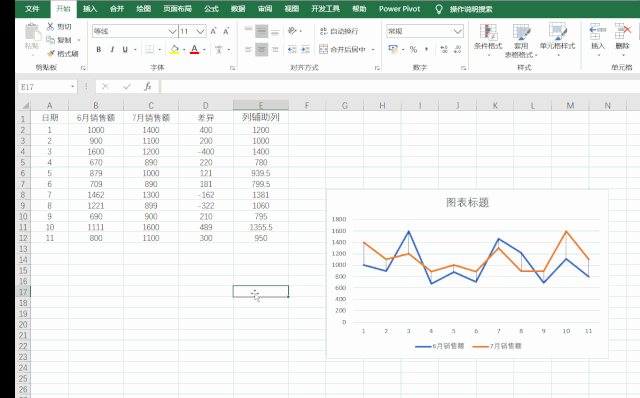640x398 pixels.
Task: Click Merge and Center (合并后居中)
Action: [342, 49]
